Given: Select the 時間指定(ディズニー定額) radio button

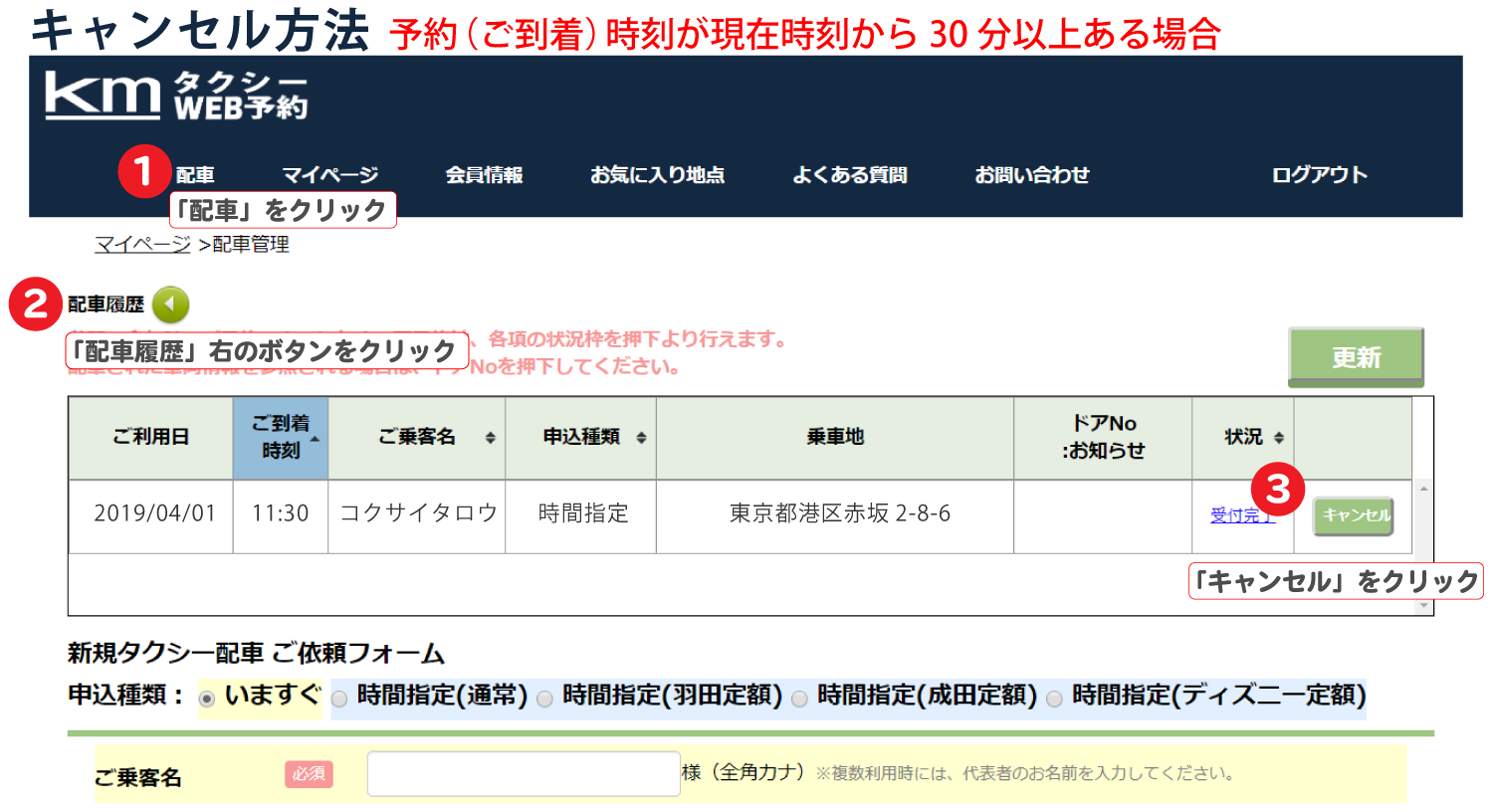Looking at the screenshot, I should [x=1054, y=699].
